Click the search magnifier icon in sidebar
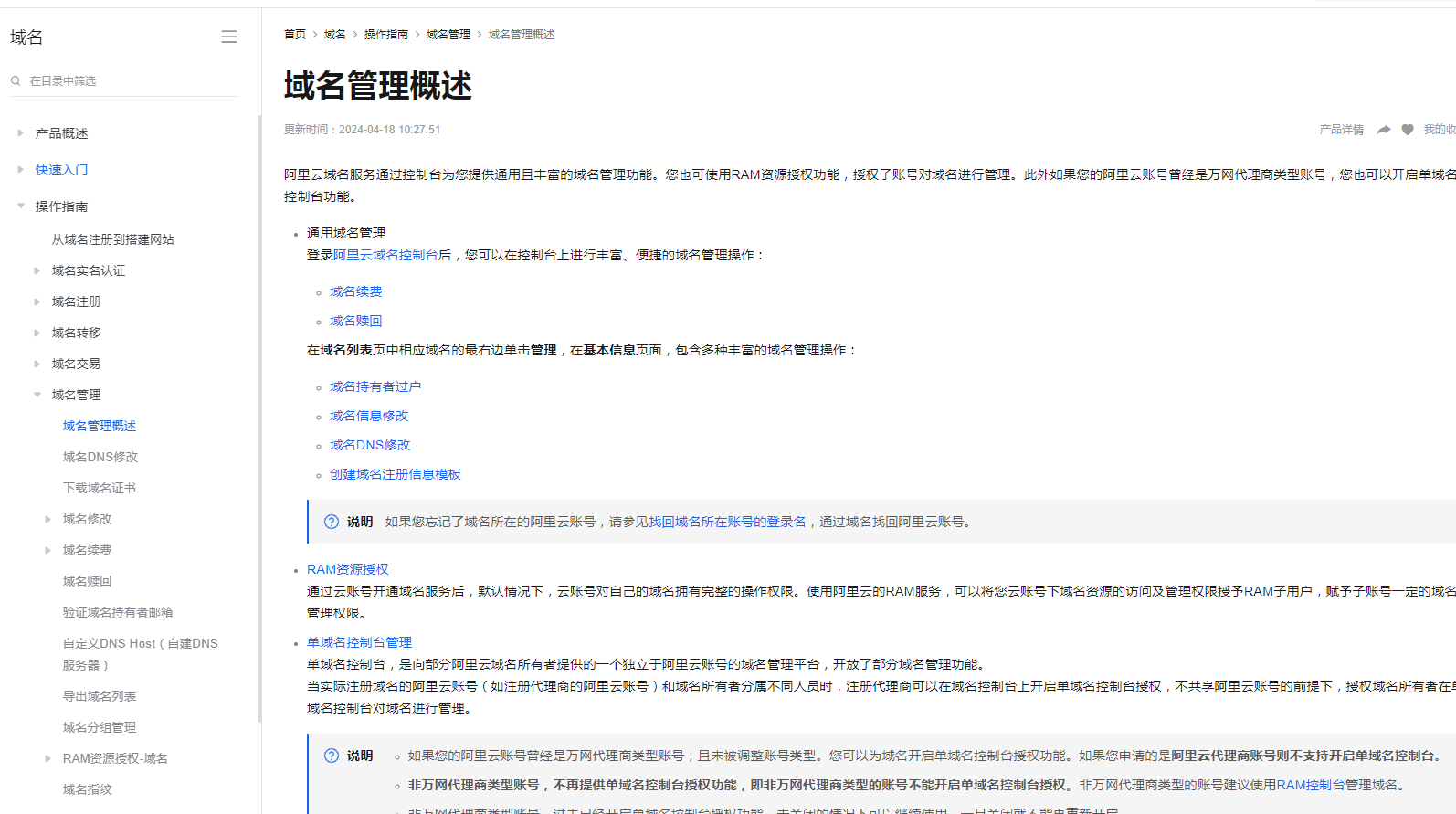 click(16, 80)
